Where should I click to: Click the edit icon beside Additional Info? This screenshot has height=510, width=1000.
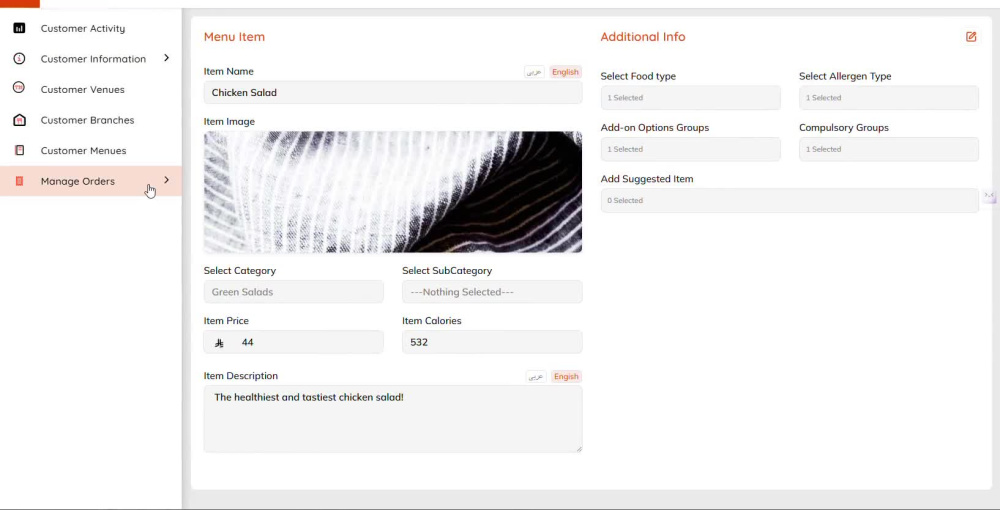point(971,37)
